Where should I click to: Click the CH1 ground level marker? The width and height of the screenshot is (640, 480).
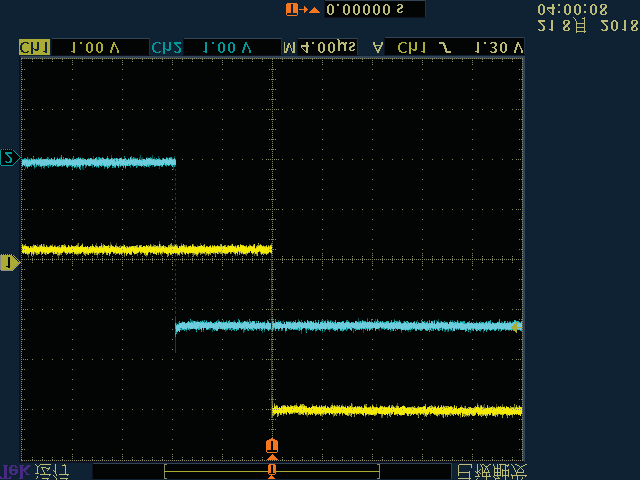click(9, 262)
